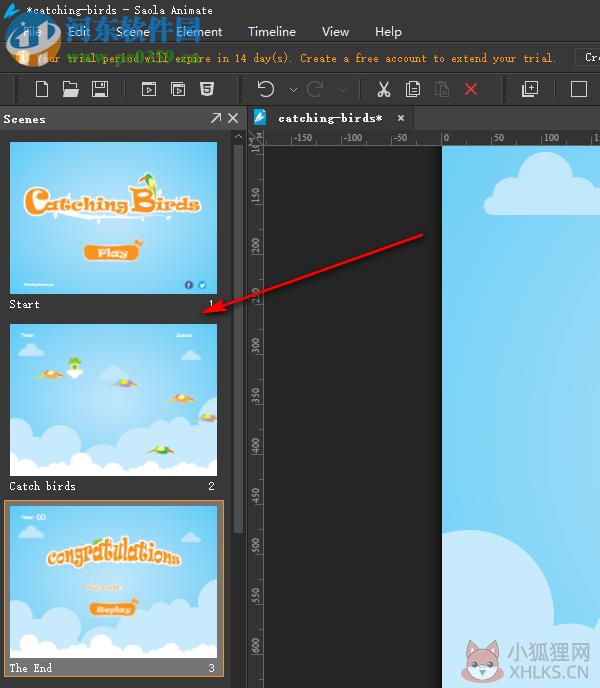Undo the last action
This screenshot has height=688, width=600.
(x=266, y=89)
